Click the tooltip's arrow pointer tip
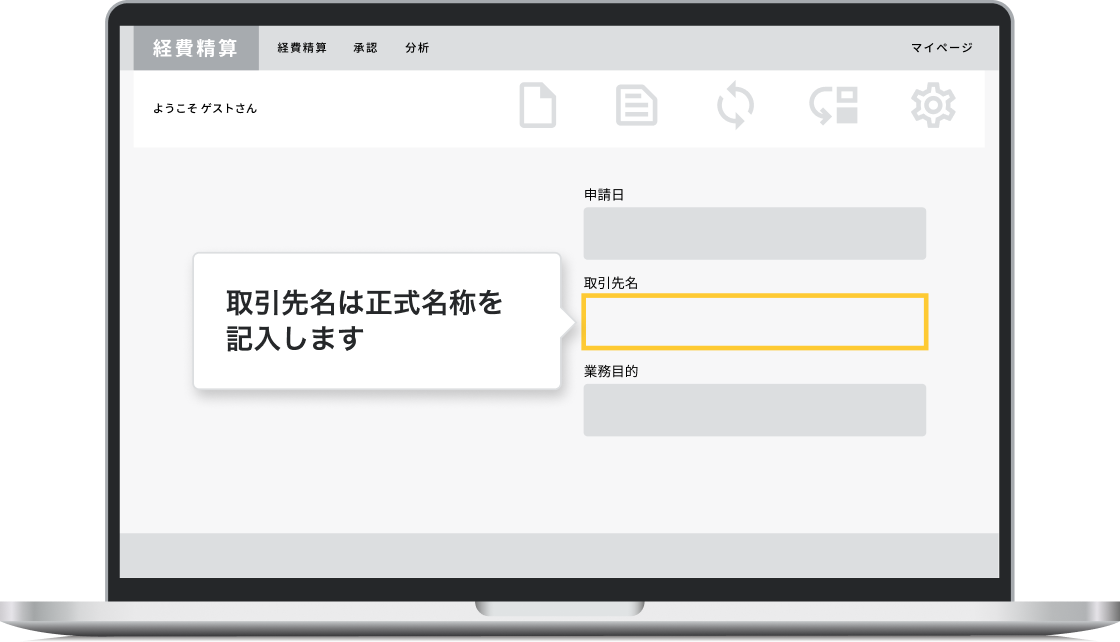1120x642 pixels. [x=572, y=322]
